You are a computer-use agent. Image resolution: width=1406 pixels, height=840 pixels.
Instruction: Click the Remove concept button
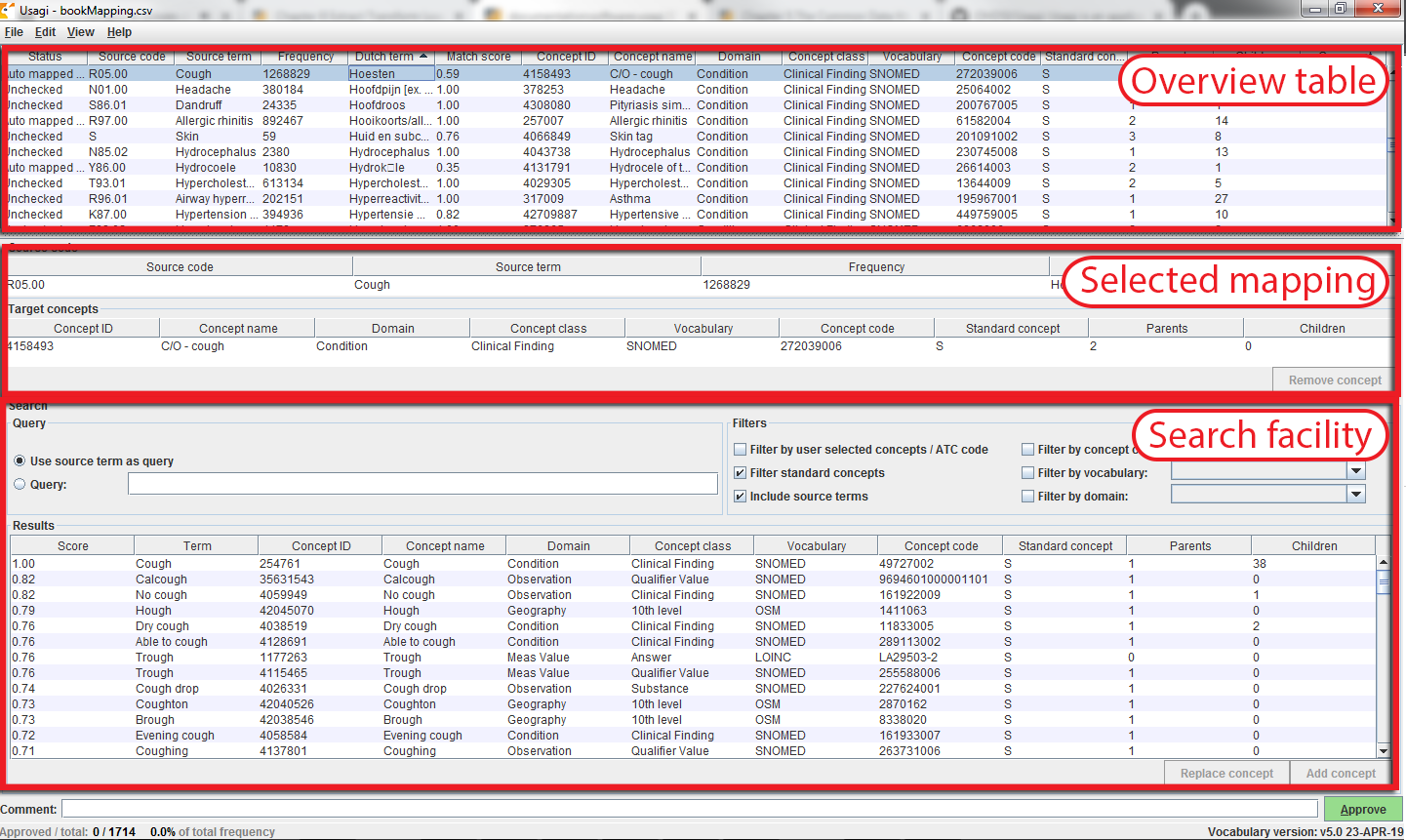(1335, 380)
